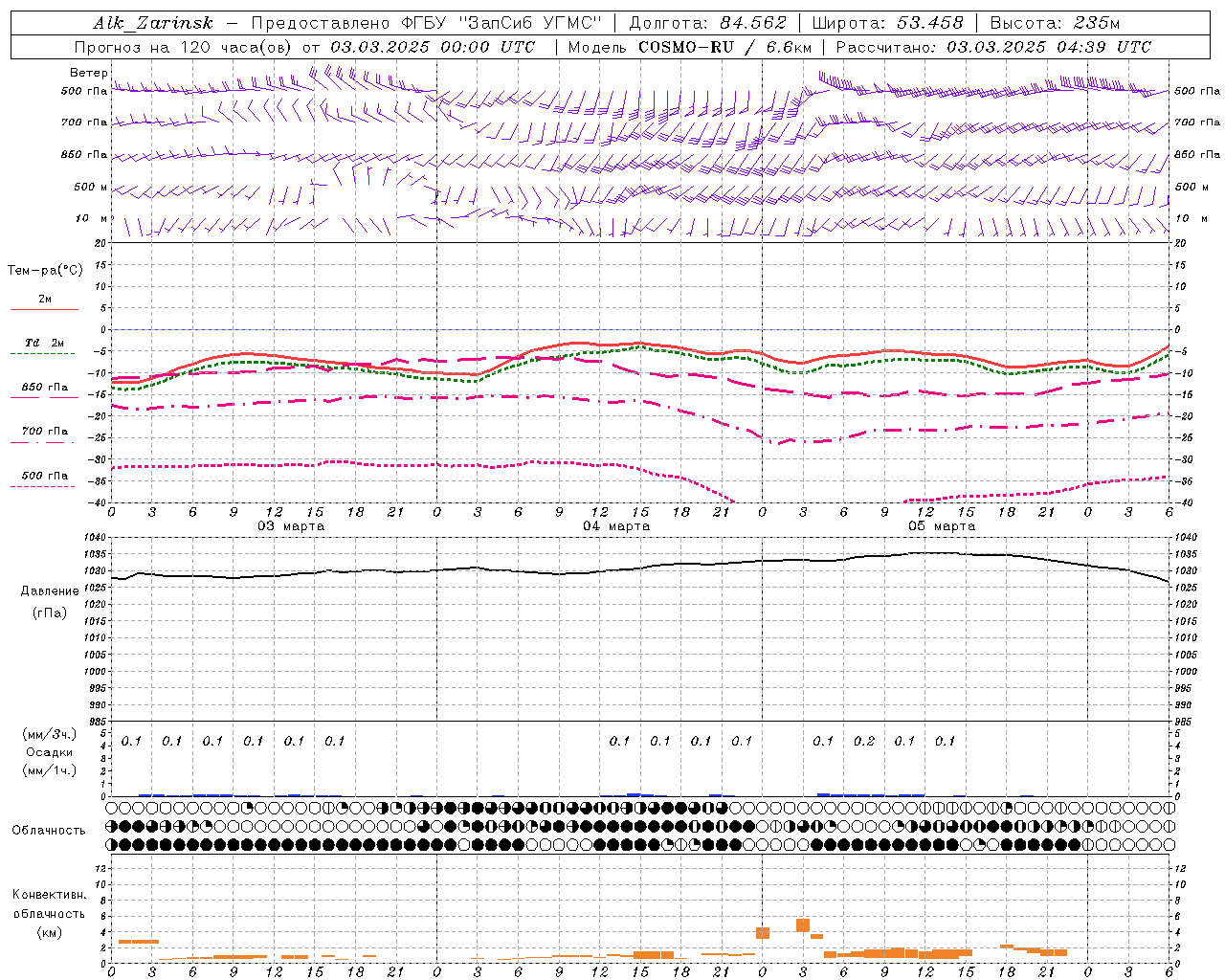
Task: Select the 04 марта date label
Action: (x=616, y=526)
